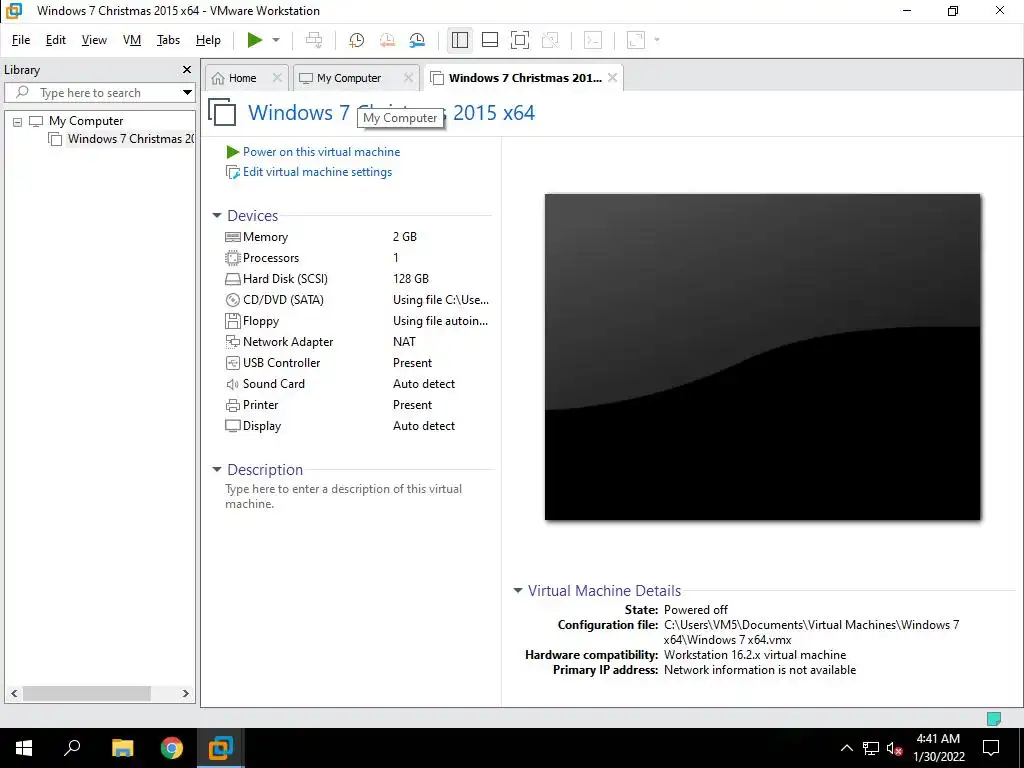Viewport: 1024px width, 768px height.
Task: Click Edit virtual machine settings link
Action: pyautogui.click(x=317, y=172)
